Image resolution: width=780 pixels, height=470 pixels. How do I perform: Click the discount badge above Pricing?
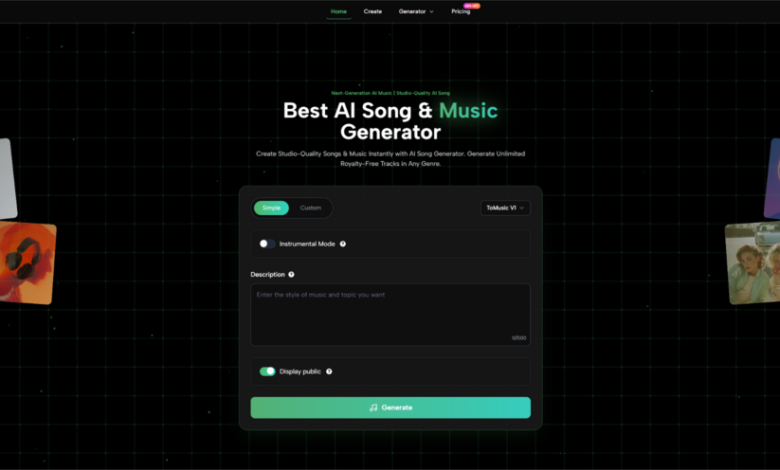(471, 6)
